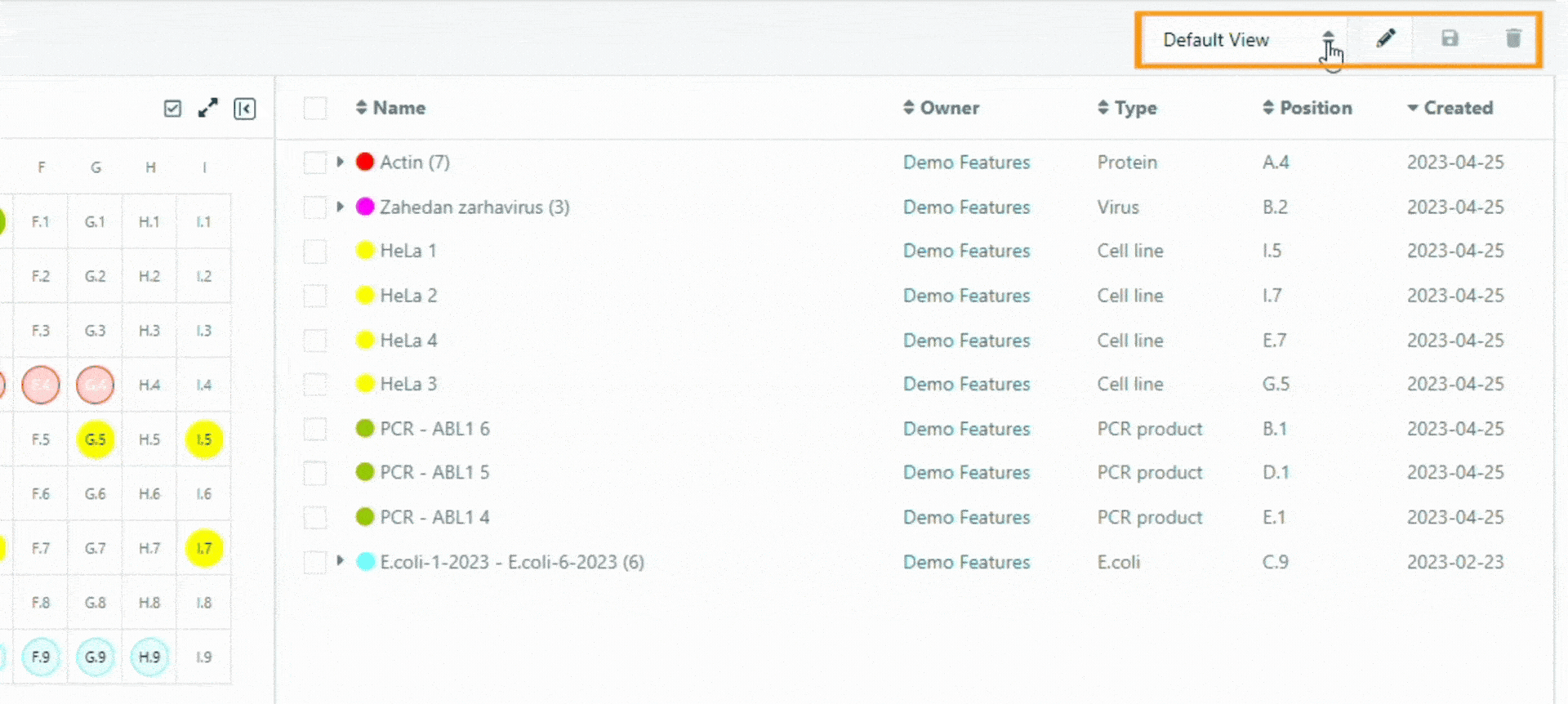Check the Zahedan zarhavirus row checkbox

point(315,207)
